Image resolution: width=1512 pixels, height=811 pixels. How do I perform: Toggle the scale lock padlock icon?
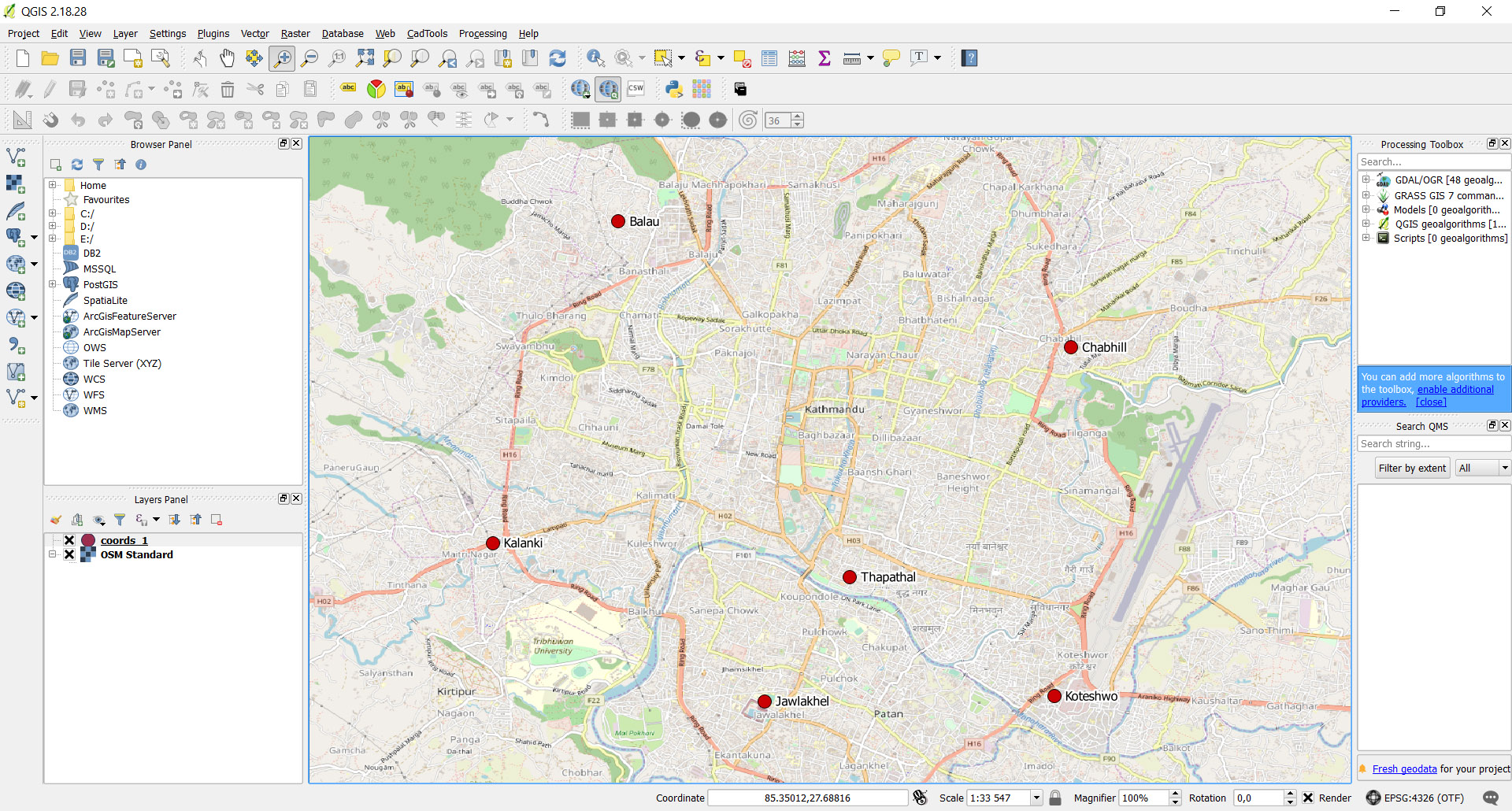(x=1055, y=798)
